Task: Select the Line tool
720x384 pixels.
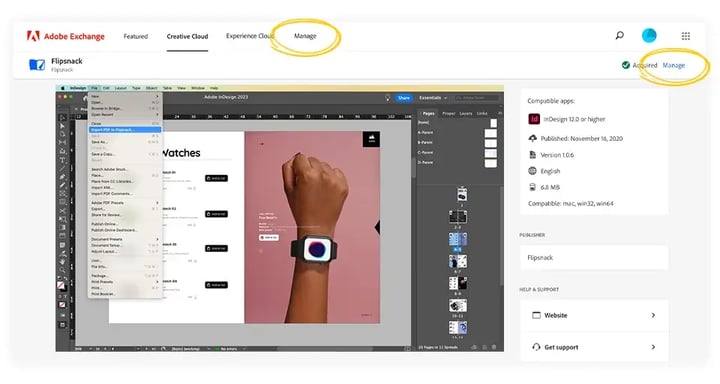Action: click(x=62, y=169)
